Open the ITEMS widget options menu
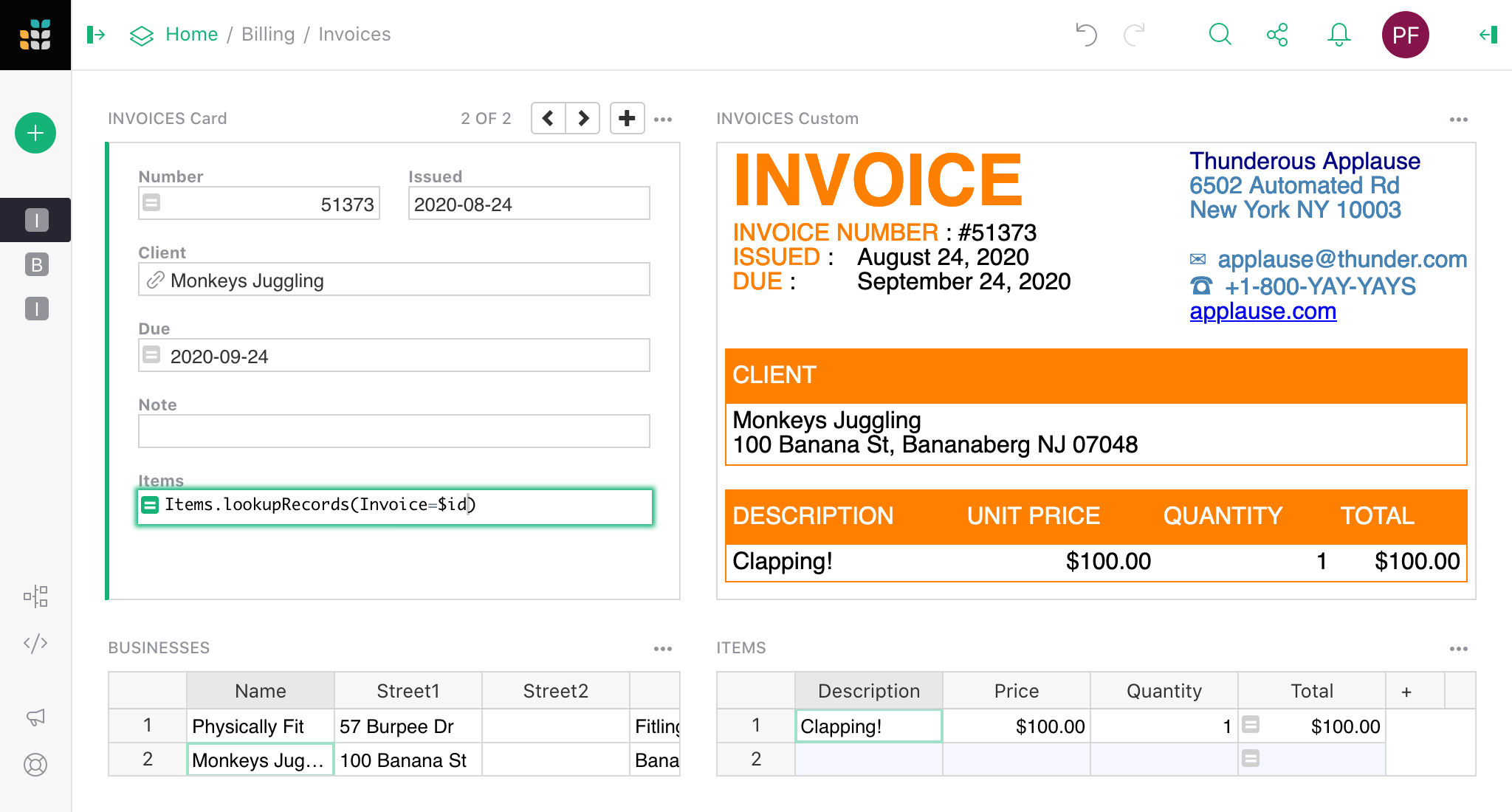Image resolution: width=1512 pixels, height=812 pixels. [1459, 648]
